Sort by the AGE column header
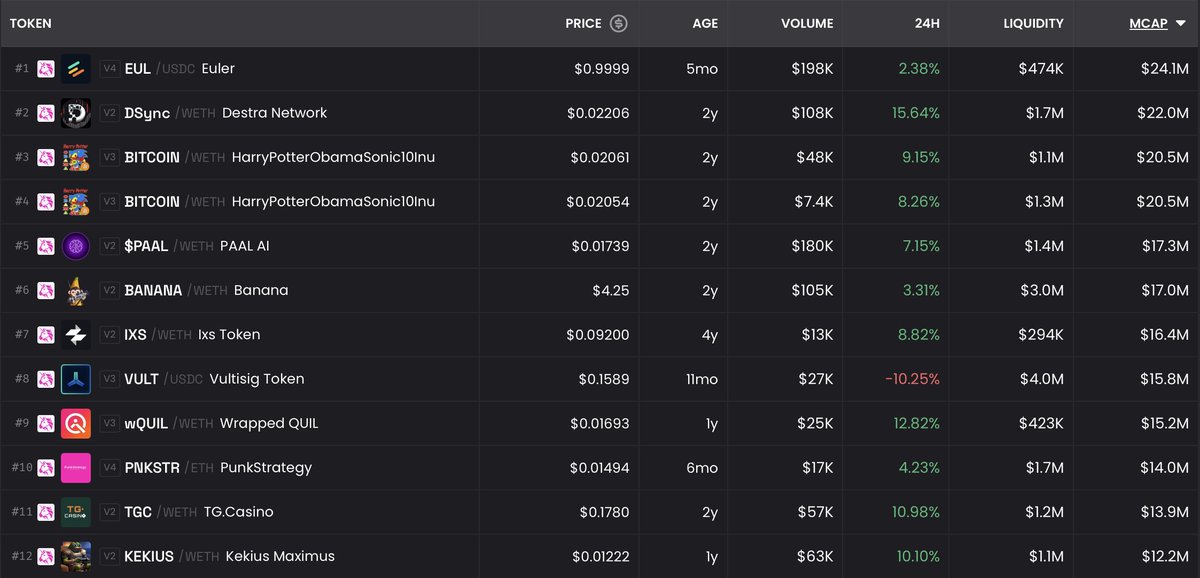Viewport: 1200px width, 578px height. click(705, 23)
